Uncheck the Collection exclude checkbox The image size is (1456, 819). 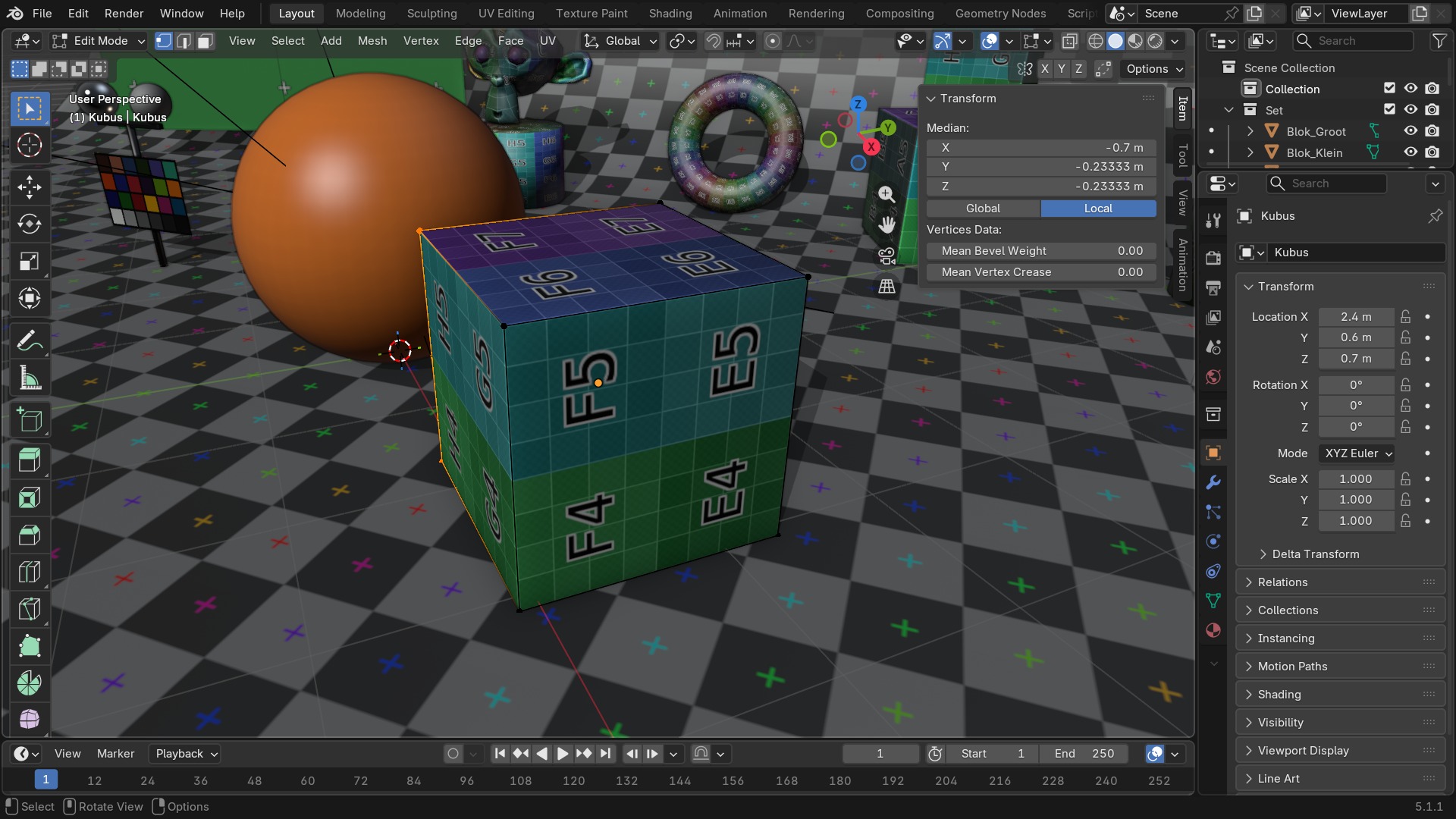pyautogui.click(x=1389, y=89)
